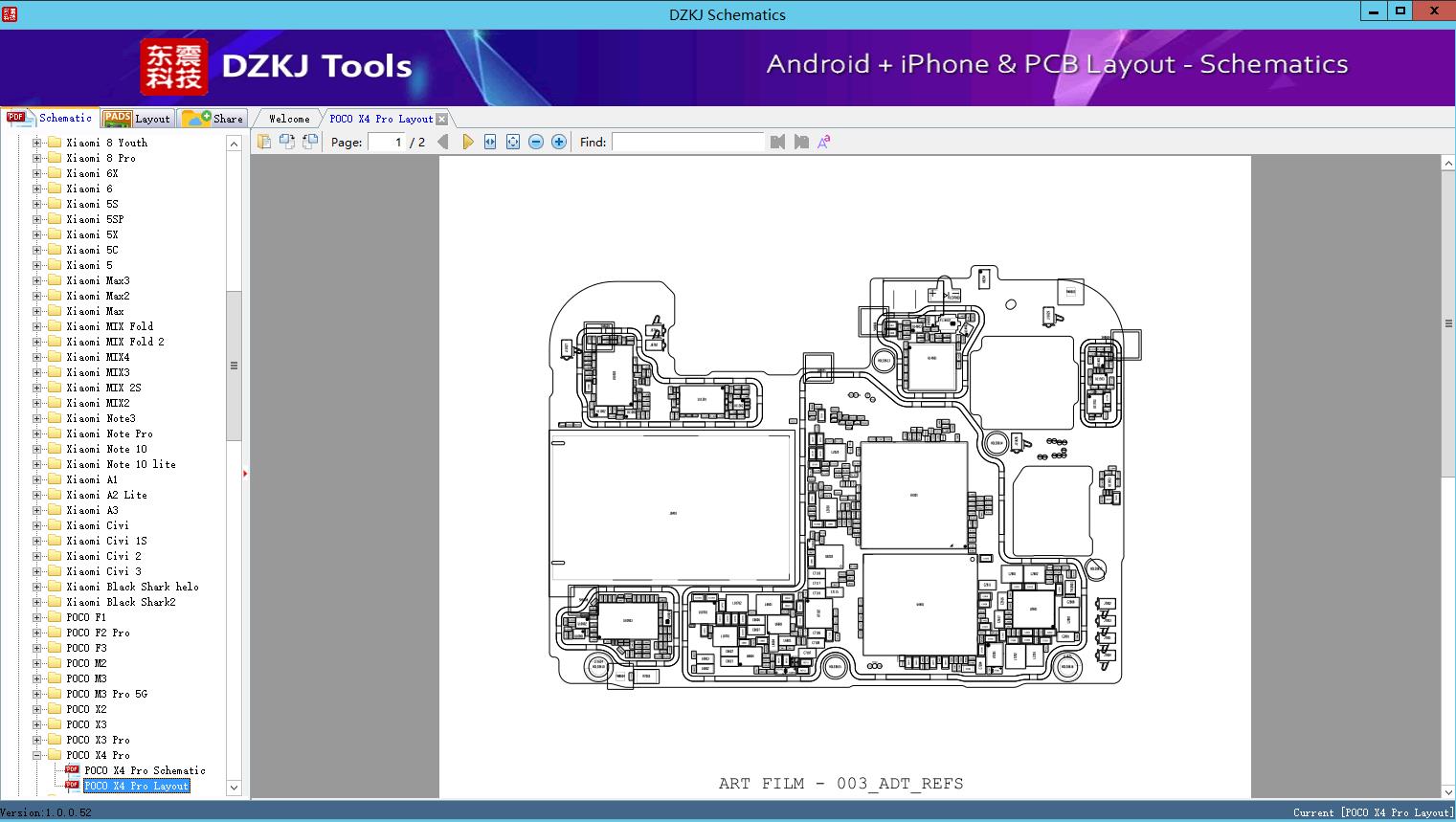Image resolution: width=1456 pixels, height=822 pixels.
Task: Select the POCO X2 tree item
Action: click(x=86, y=709)
